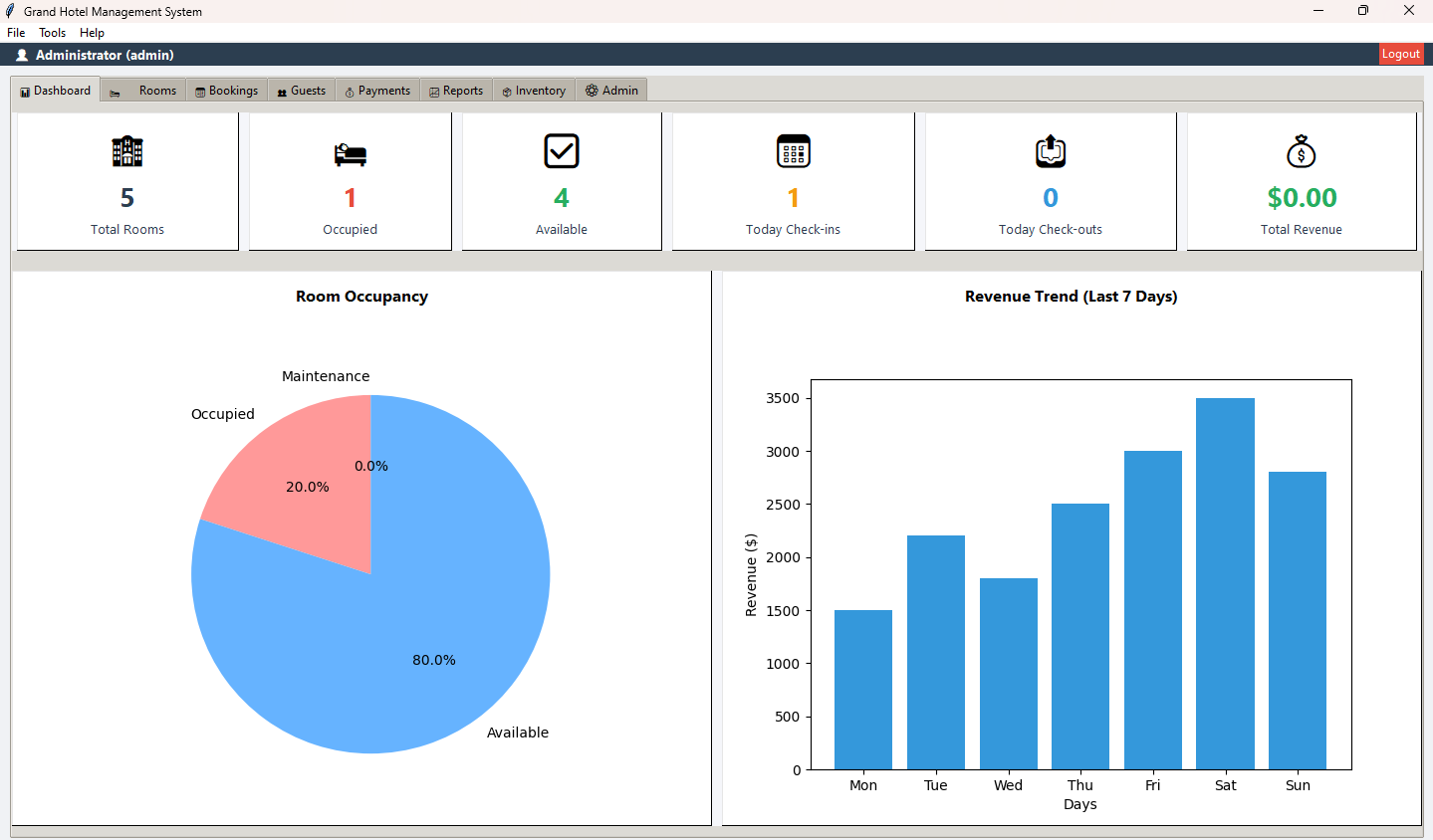Go to the Bookings tab
Image resolution: width=1433 pixels, height=840 pixels.
(x=226, y=91)
